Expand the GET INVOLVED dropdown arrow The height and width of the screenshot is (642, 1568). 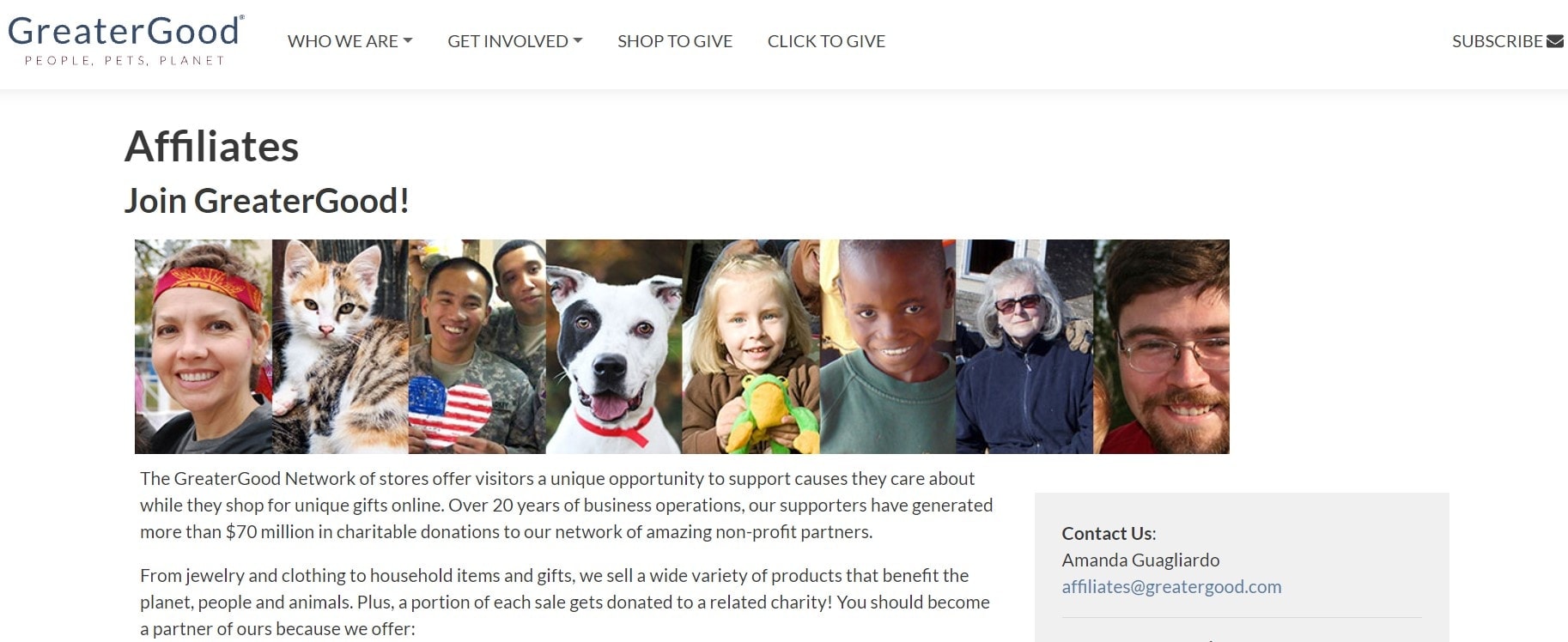[578, 41]
